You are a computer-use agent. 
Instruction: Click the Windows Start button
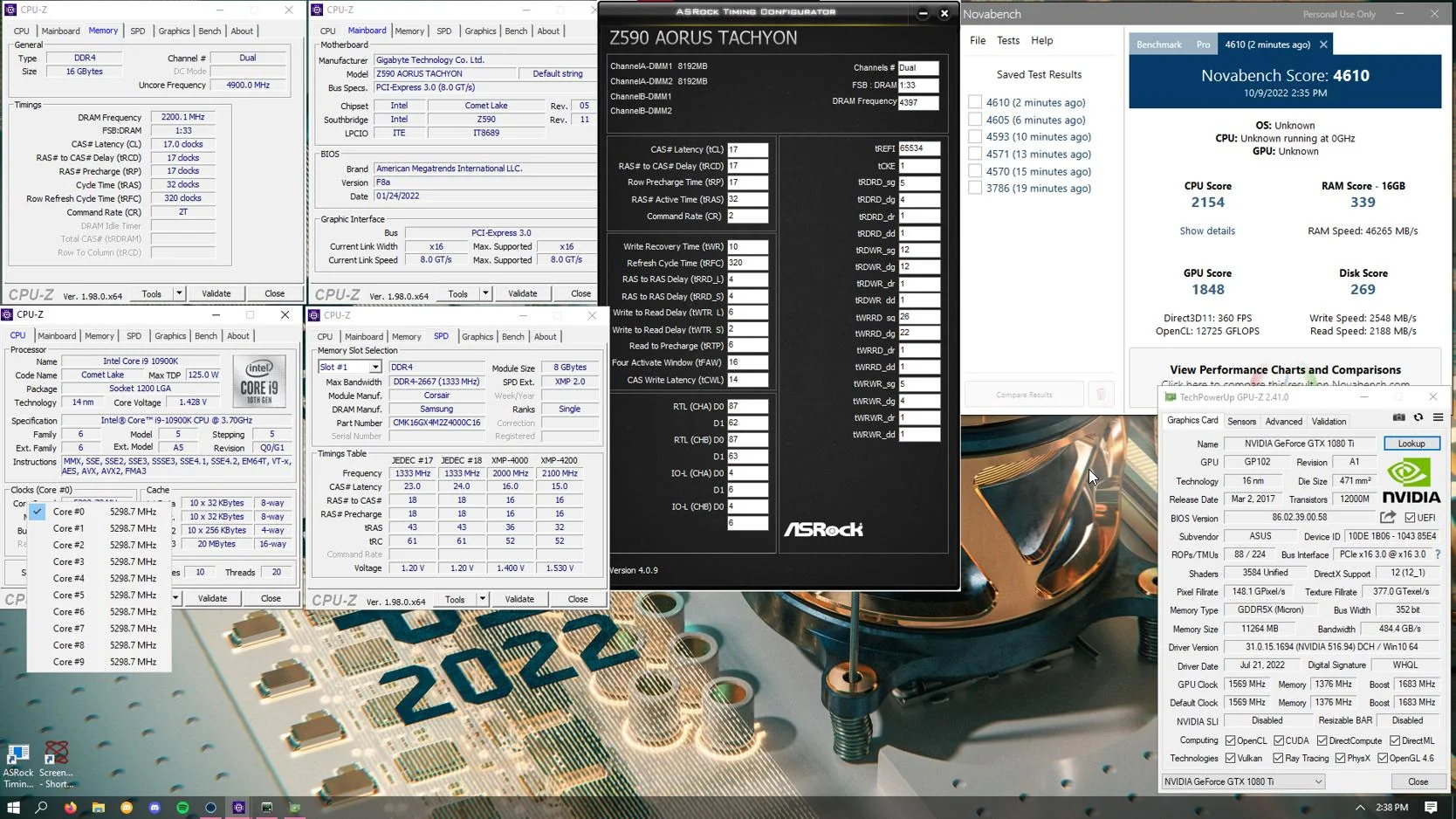(13, 808)
